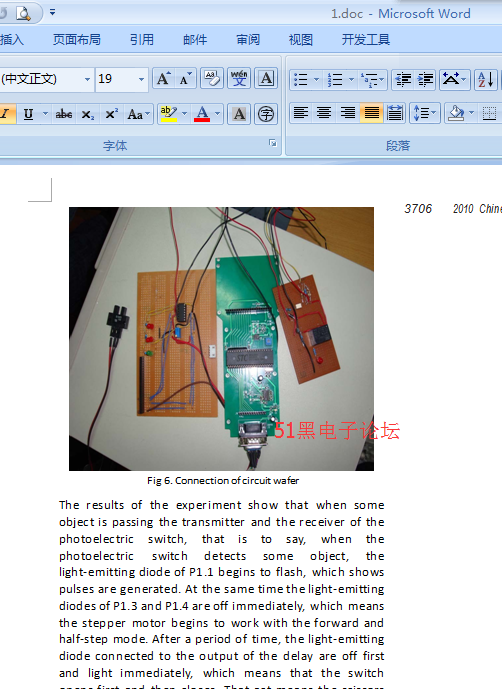Apply red font color
This screenshot has height=689, width=502.
click(x=202, y=114)
